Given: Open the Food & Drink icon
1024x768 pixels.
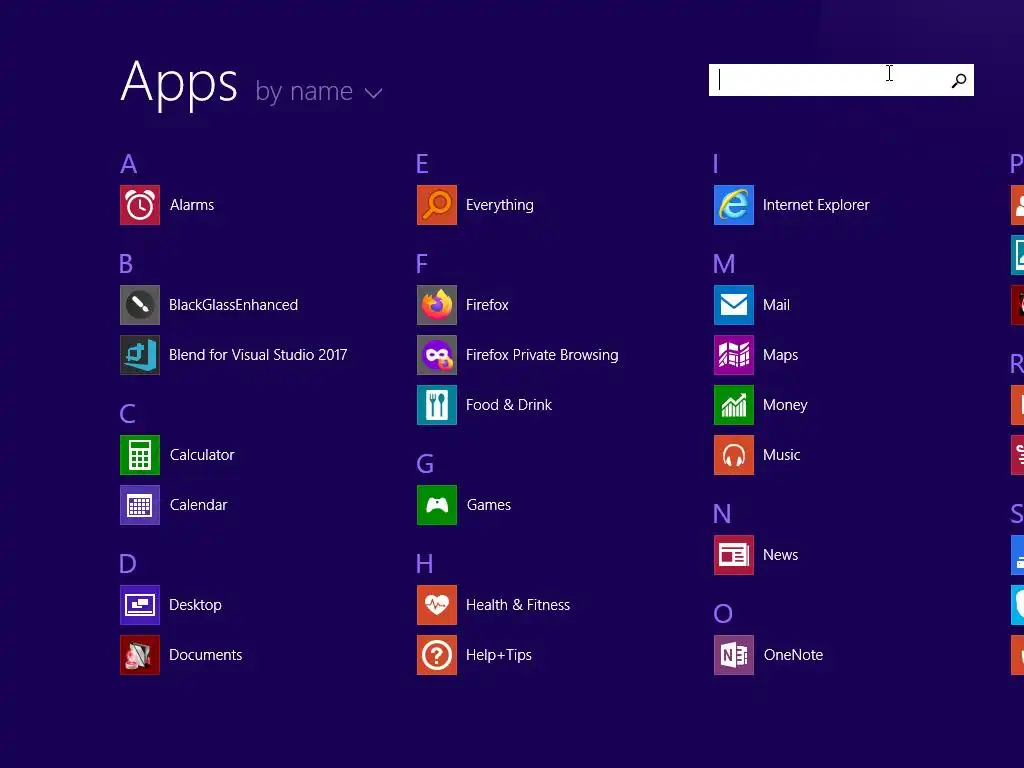Looking at the screenshot, I should coord(437,405).
